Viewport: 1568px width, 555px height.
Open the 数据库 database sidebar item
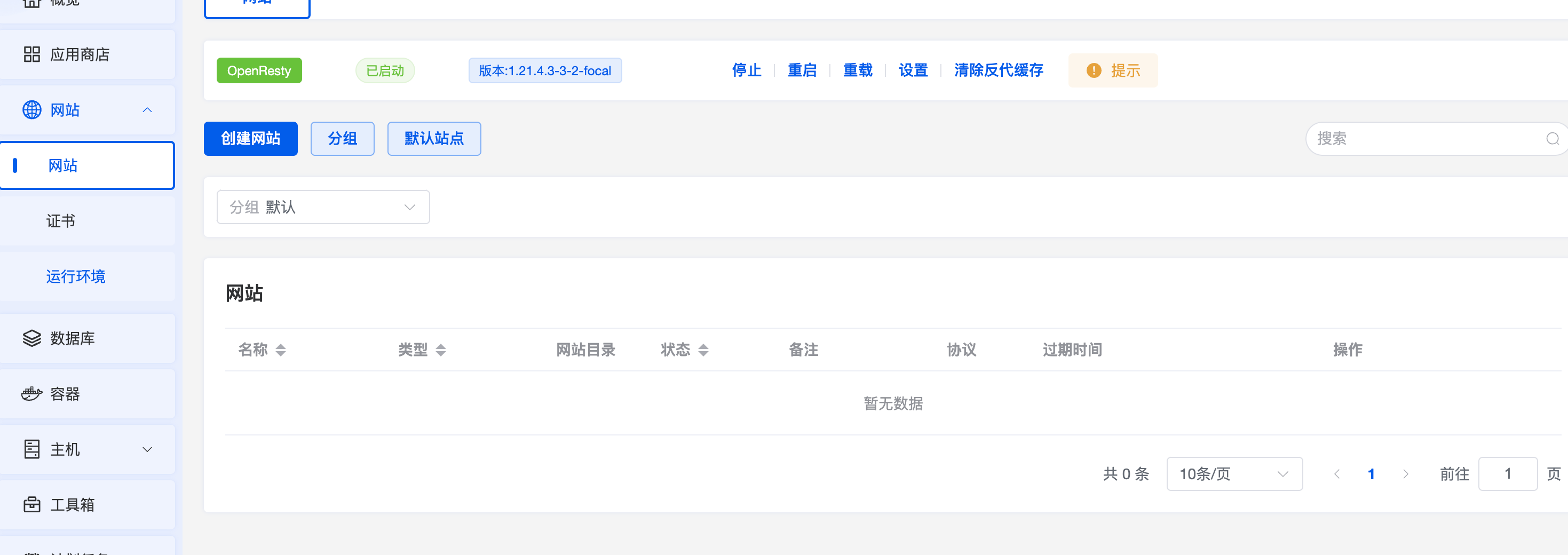click(x=87, y=338)
